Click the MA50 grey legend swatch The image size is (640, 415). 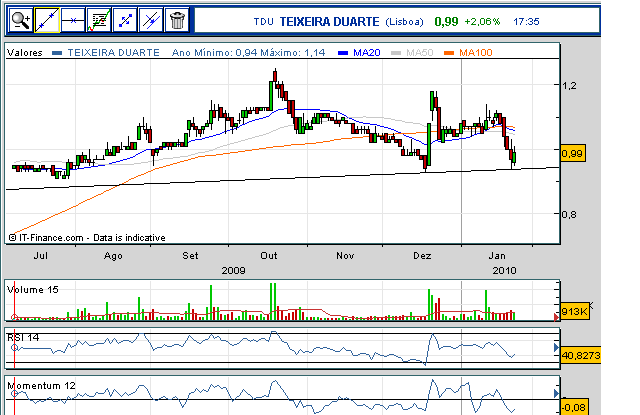pos(396,53)
